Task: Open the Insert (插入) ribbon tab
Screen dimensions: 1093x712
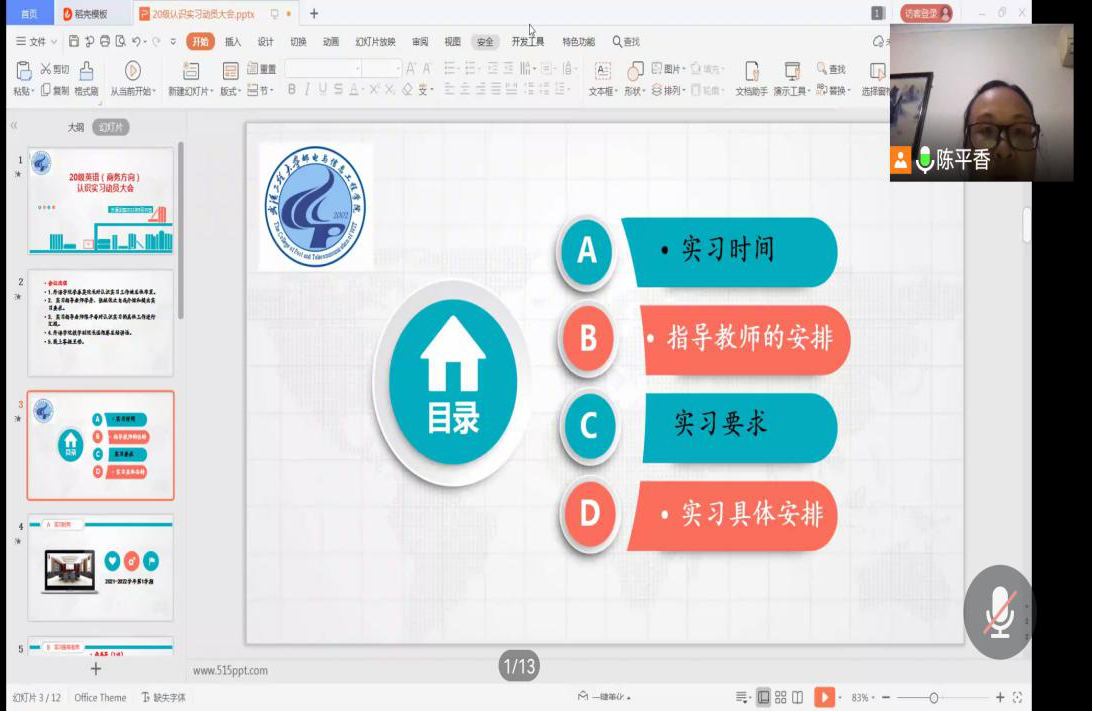Action: click(233, 42)
